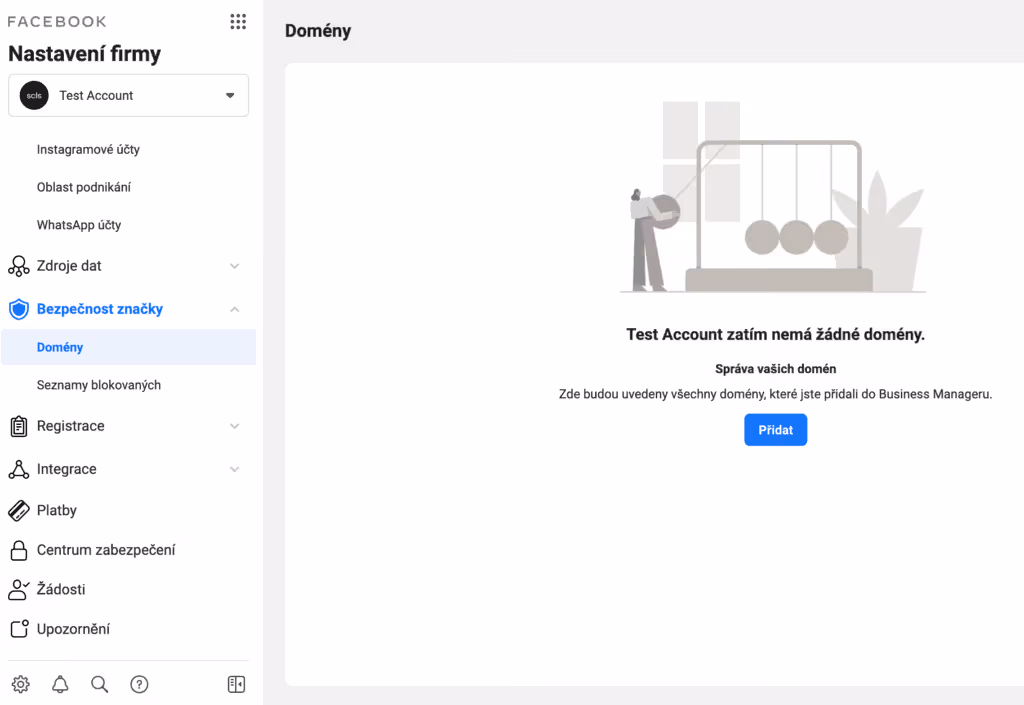The height and width of the screenshot is (705, 1024).
Task: Click the blue Přidat button
Action: tap(775, 429)
